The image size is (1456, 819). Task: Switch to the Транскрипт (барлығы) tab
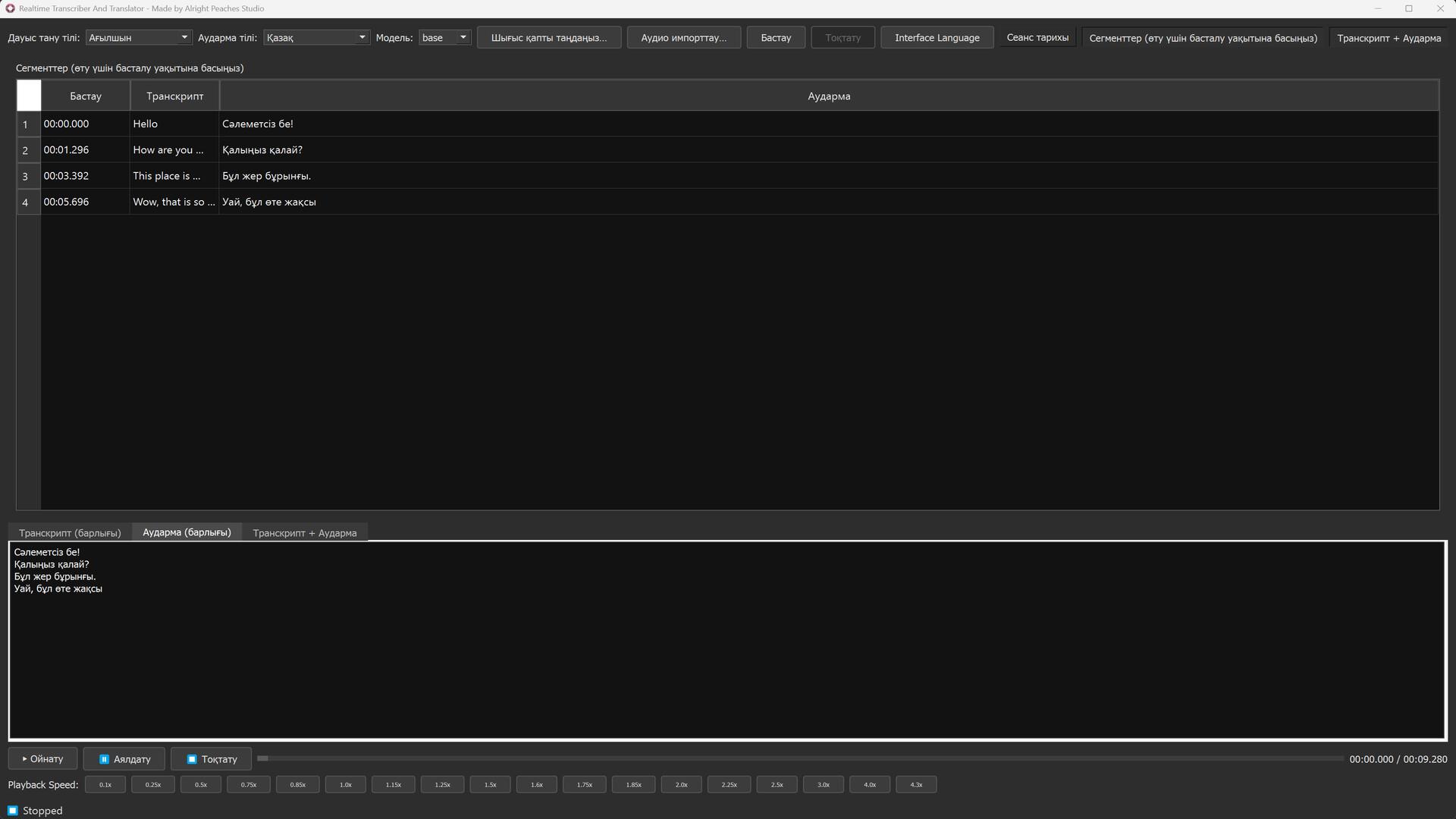click(x=69, y=532)
